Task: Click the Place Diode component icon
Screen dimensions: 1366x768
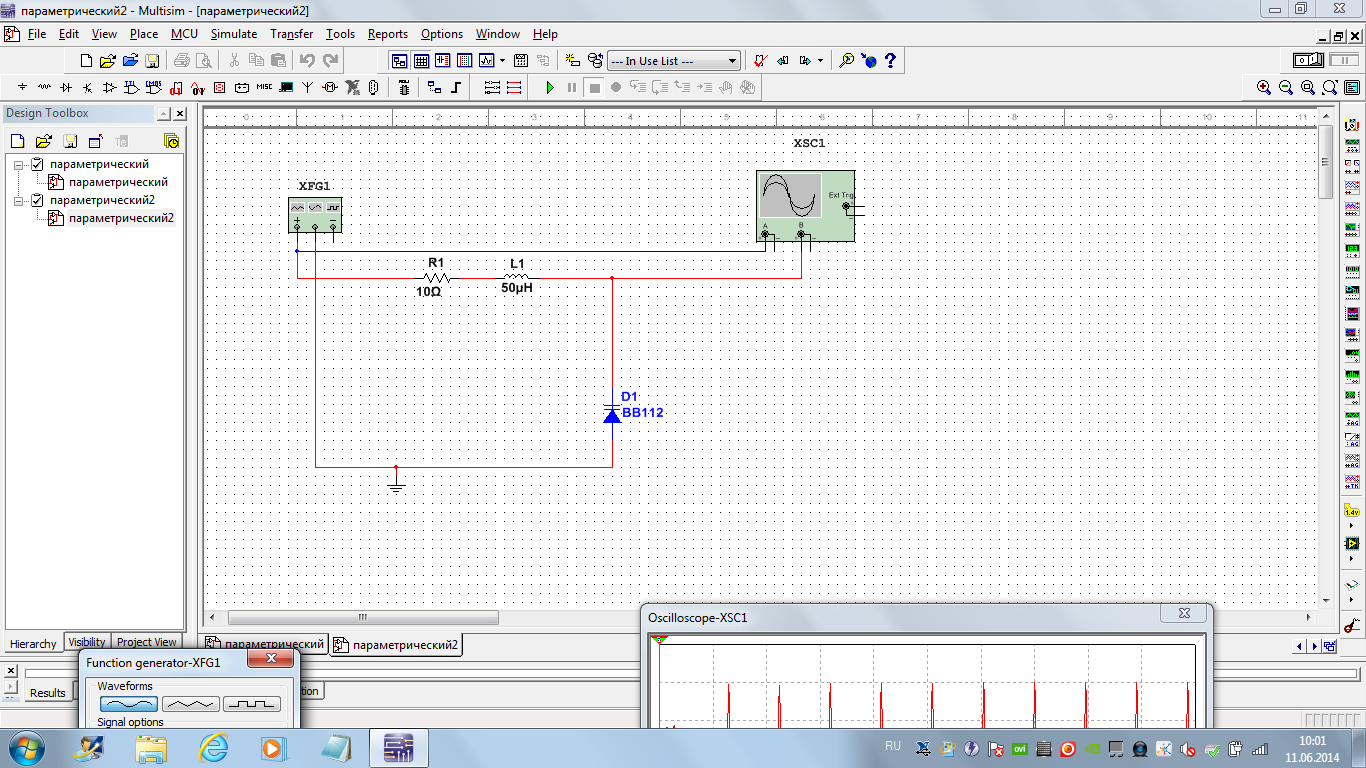Action: pos(65,87)
